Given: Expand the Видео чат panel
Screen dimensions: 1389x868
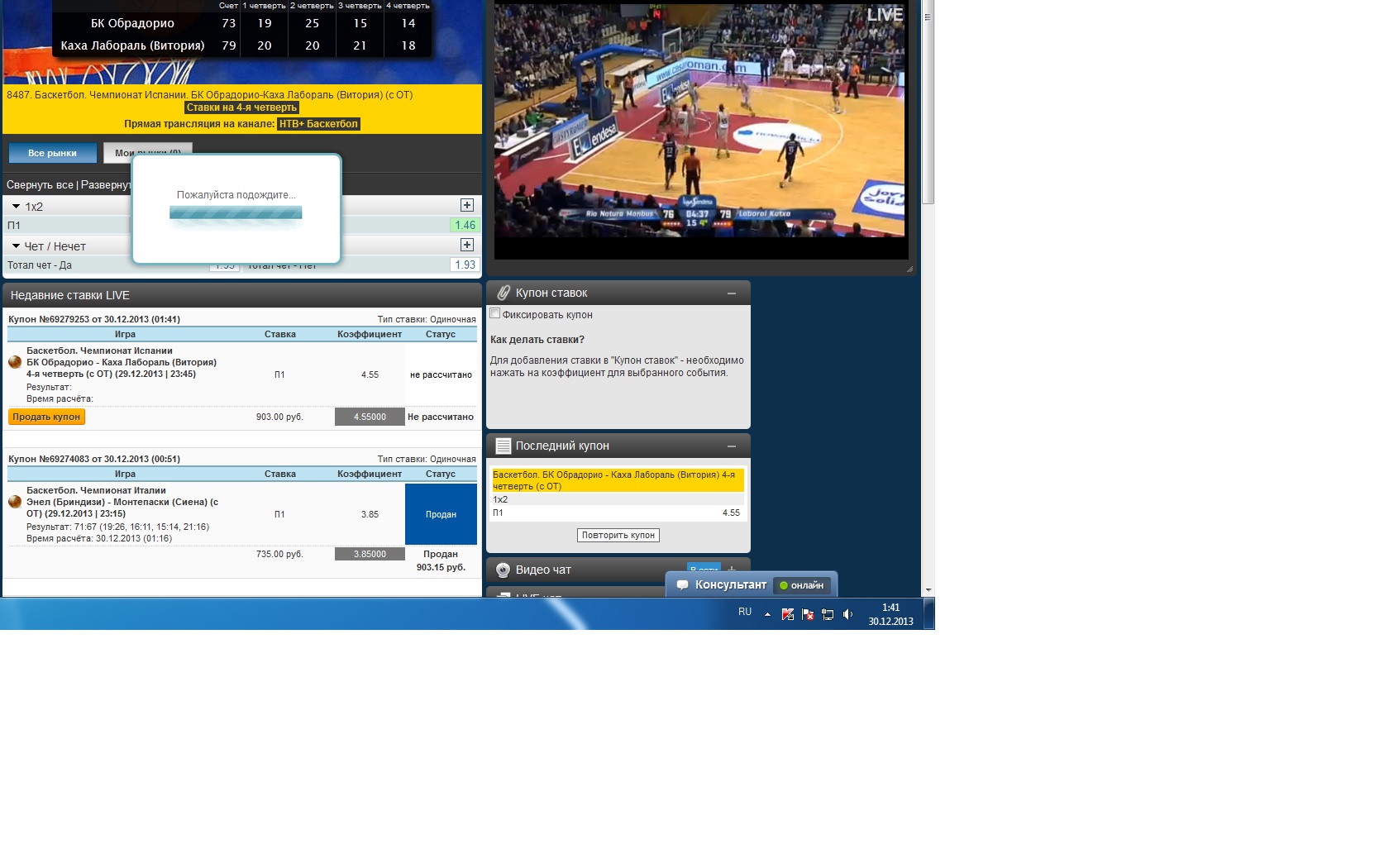Looking at the screenshot, I should [x=732, y=570].
